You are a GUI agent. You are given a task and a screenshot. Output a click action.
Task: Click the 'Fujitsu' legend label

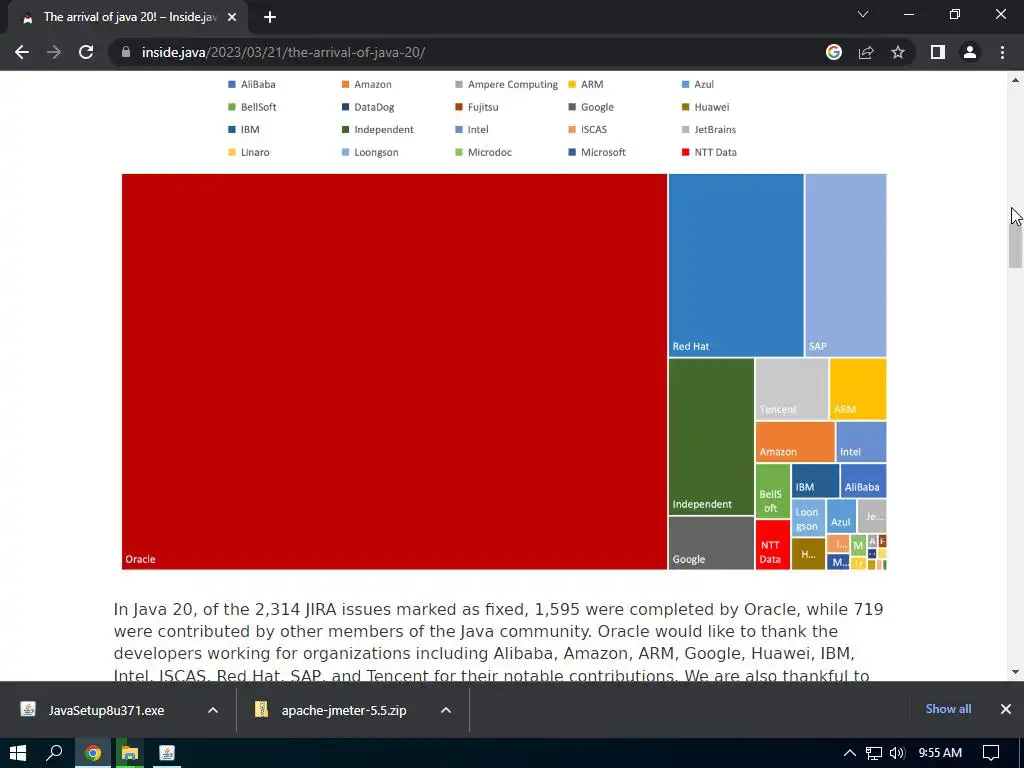pyautogui.click(x=483, y=107)
